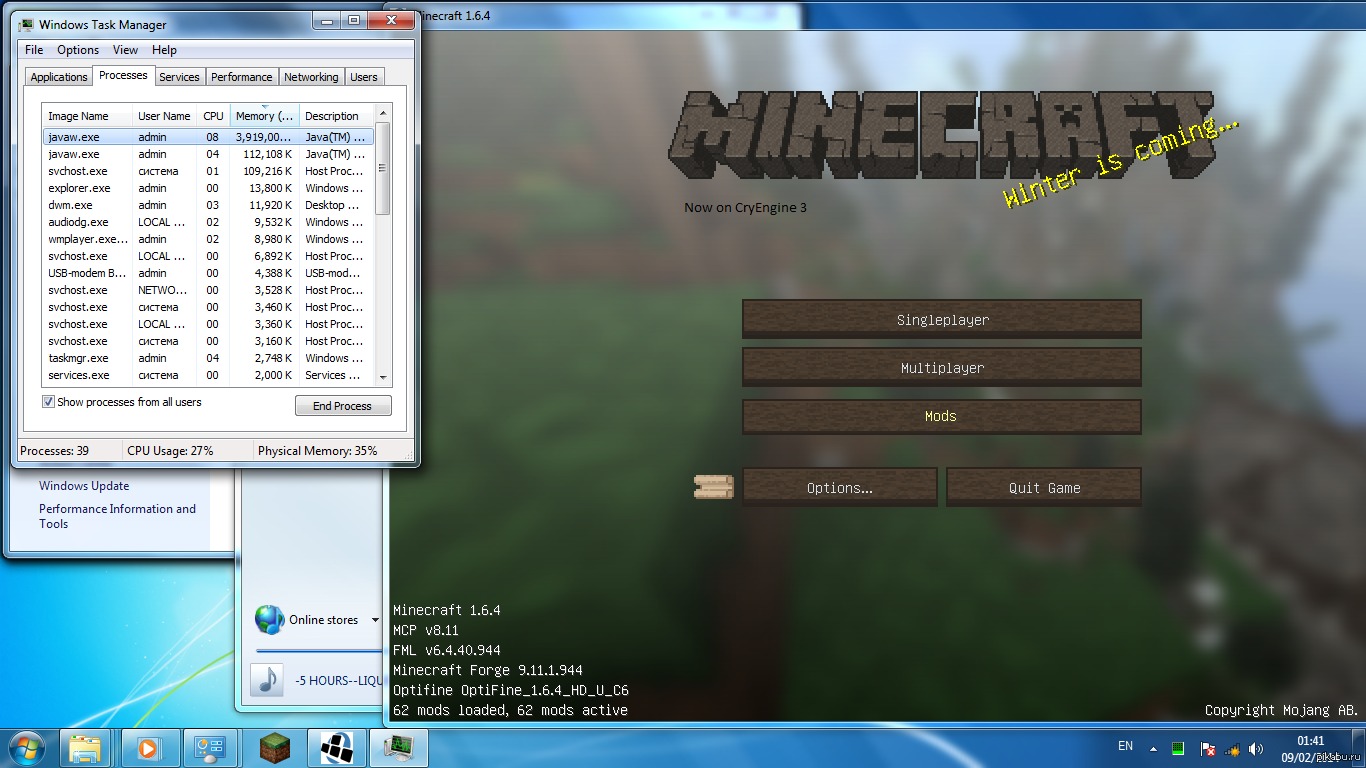Sort processes by CPU column
Viewport: 1366px width, 768px height.
pyautogui.click(x=214, y=116)
